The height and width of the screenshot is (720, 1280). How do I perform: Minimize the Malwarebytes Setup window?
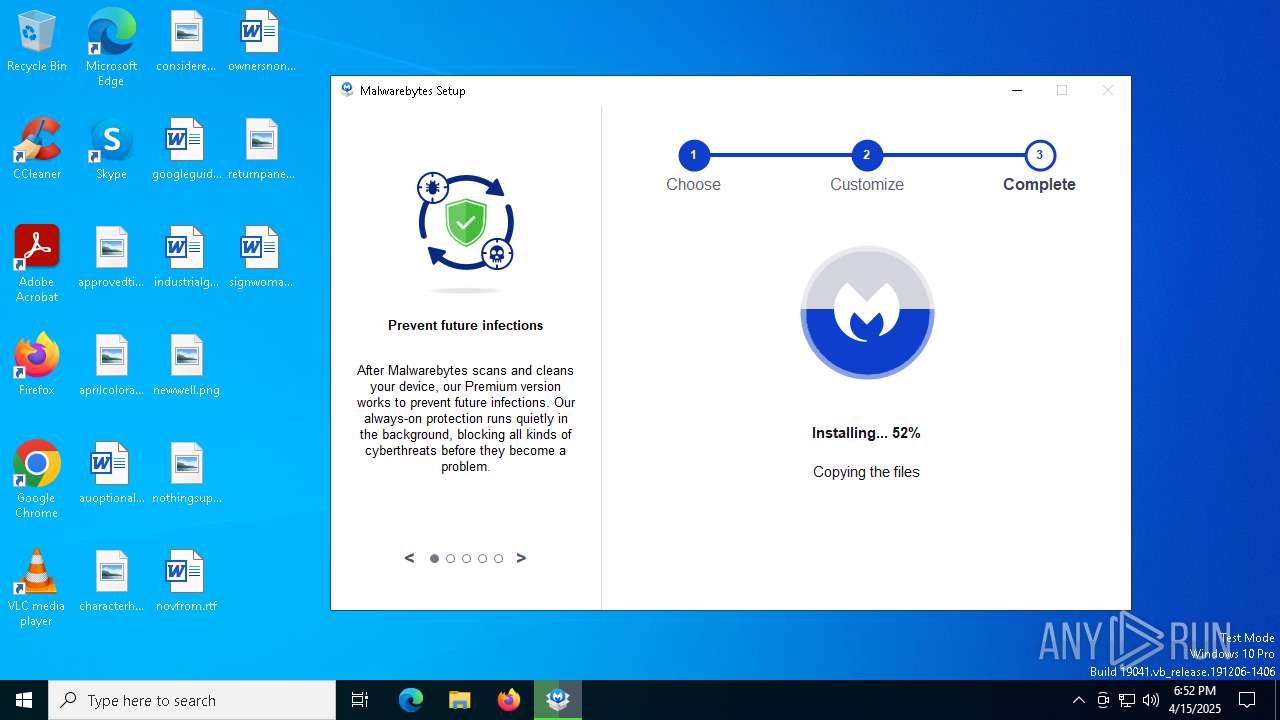click(x=1017, y=90)
